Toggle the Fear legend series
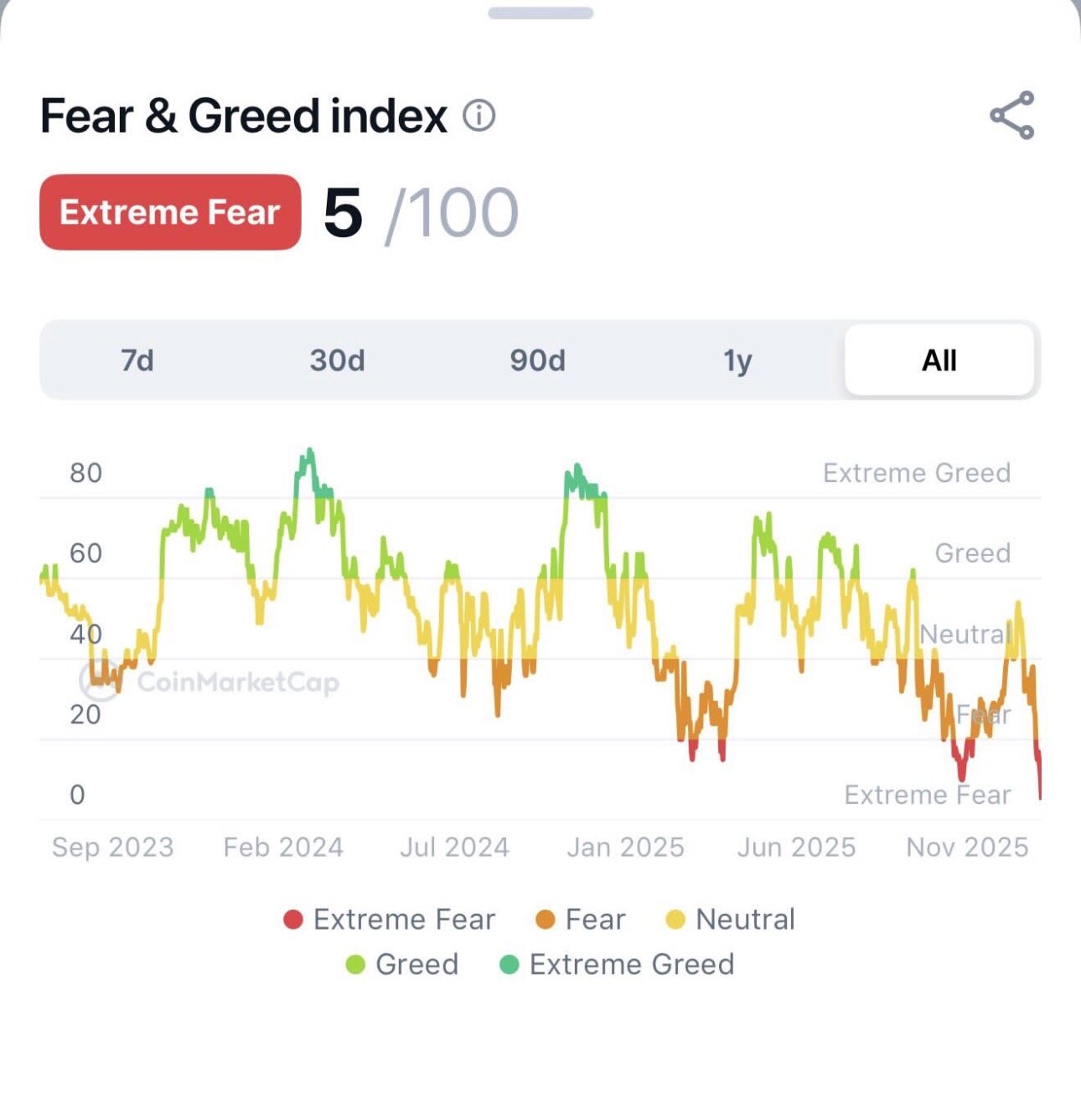 click(581, 920)
